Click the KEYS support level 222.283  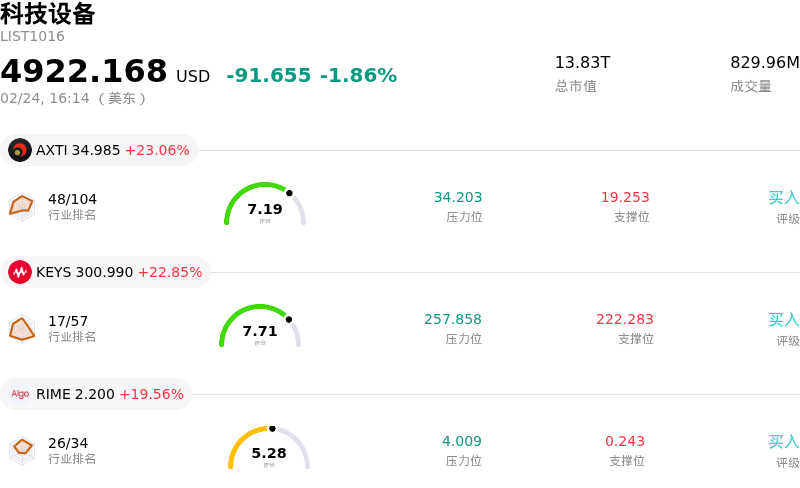click(625, 319)
